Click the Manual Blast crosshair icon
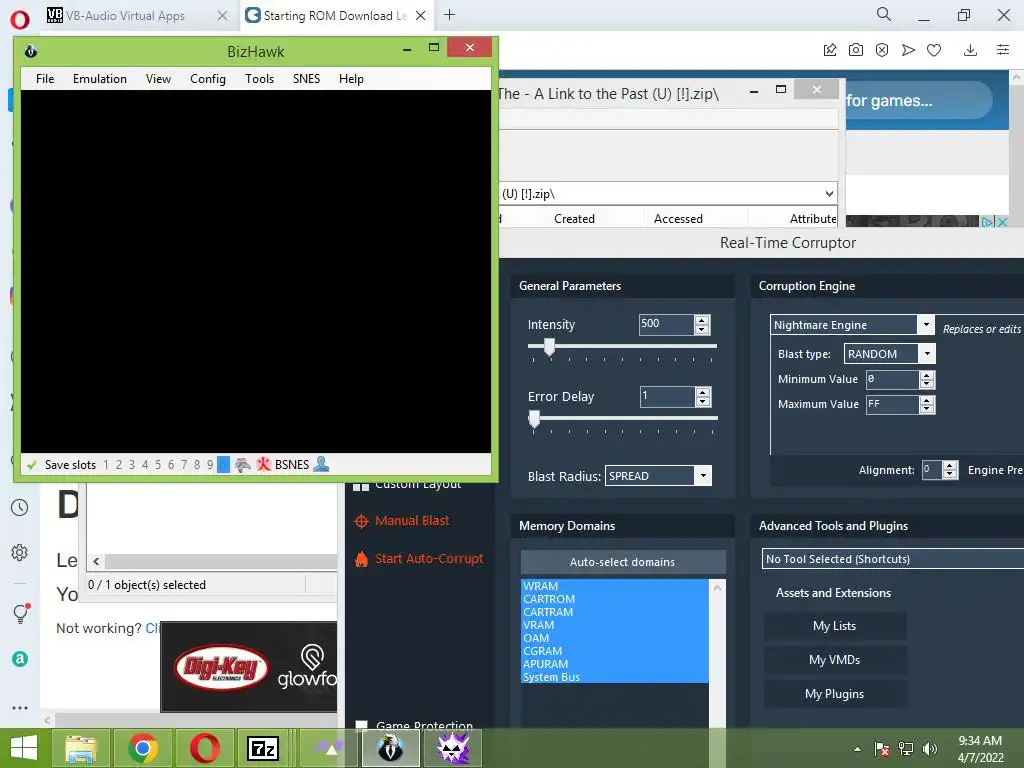Image resolution: width=1024 pixels, height=768 pixels. pyautogui.click(x=361, y=521)
